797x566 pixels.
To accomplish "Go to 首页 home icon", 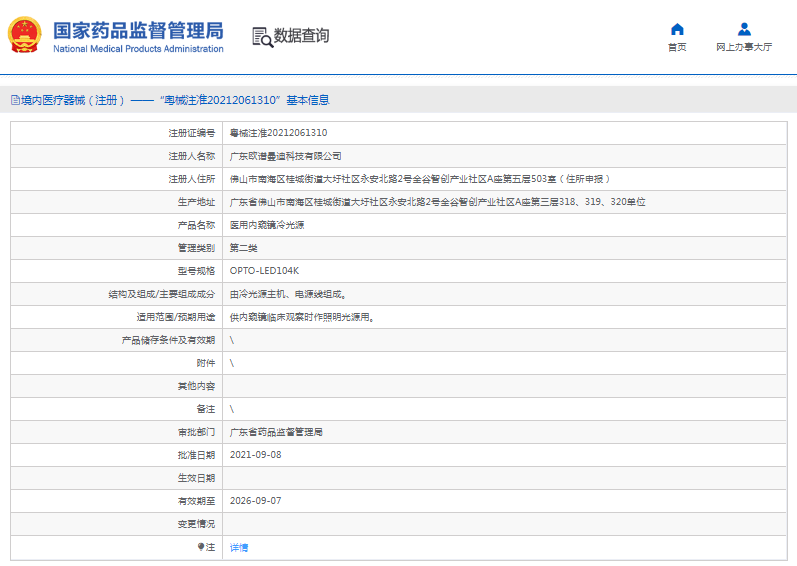I will (x=677, y=29).
